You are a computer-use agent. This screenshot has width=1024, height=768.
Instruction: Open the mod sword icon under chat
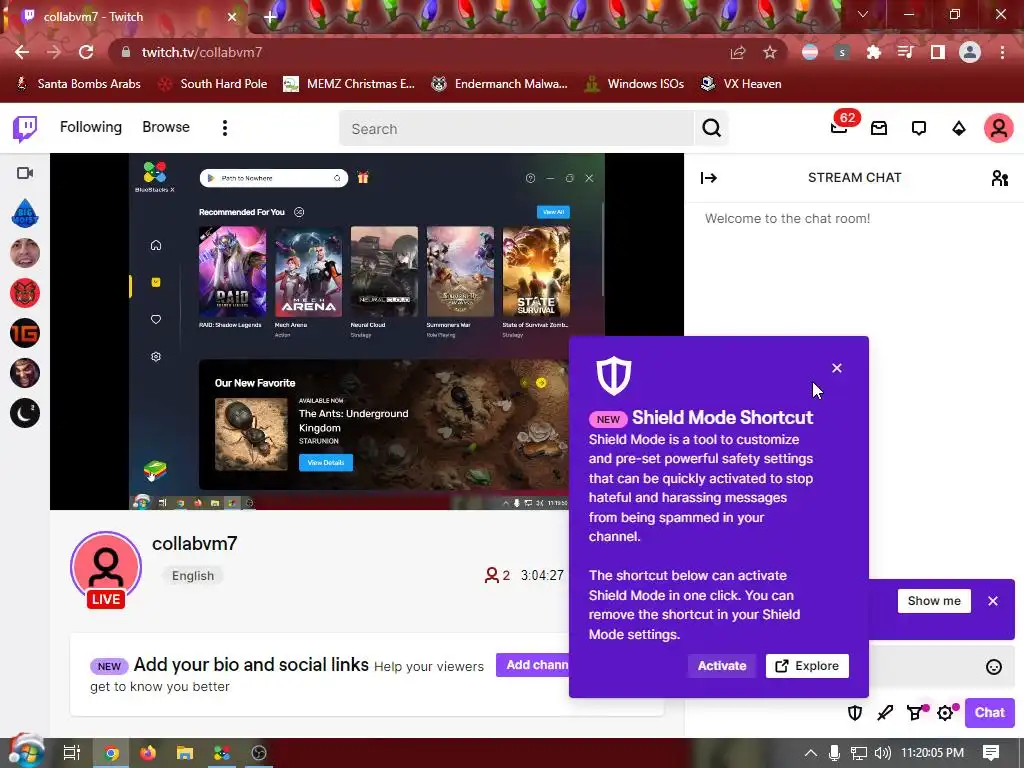(x=885, y=712)
